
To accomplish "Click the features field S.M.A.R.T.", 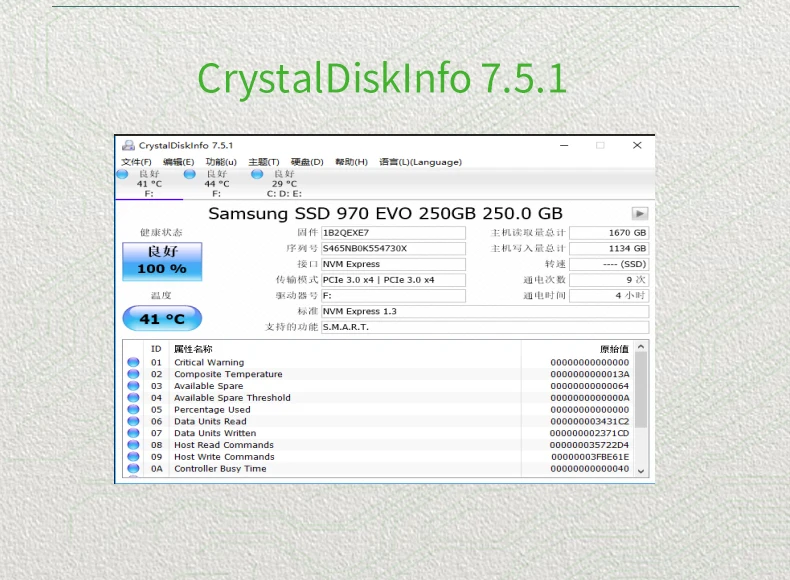I will (x=485, y=327).
